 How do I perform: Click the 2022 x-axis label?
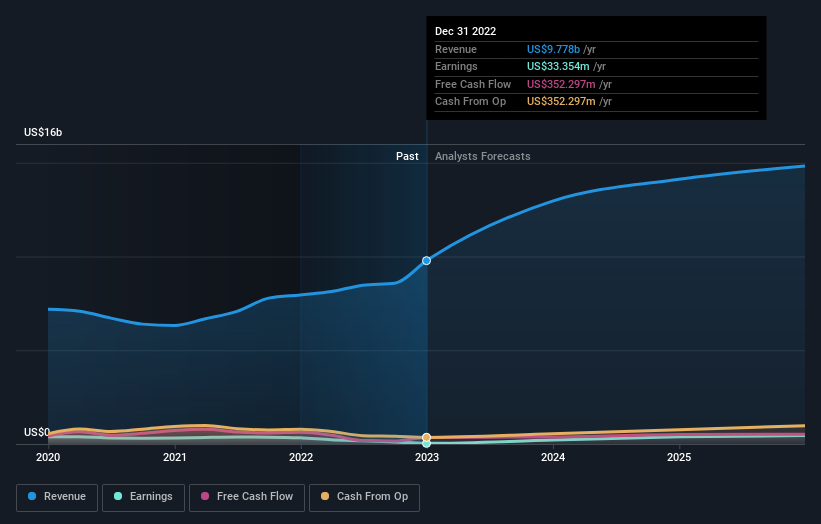tap(301, 457)
